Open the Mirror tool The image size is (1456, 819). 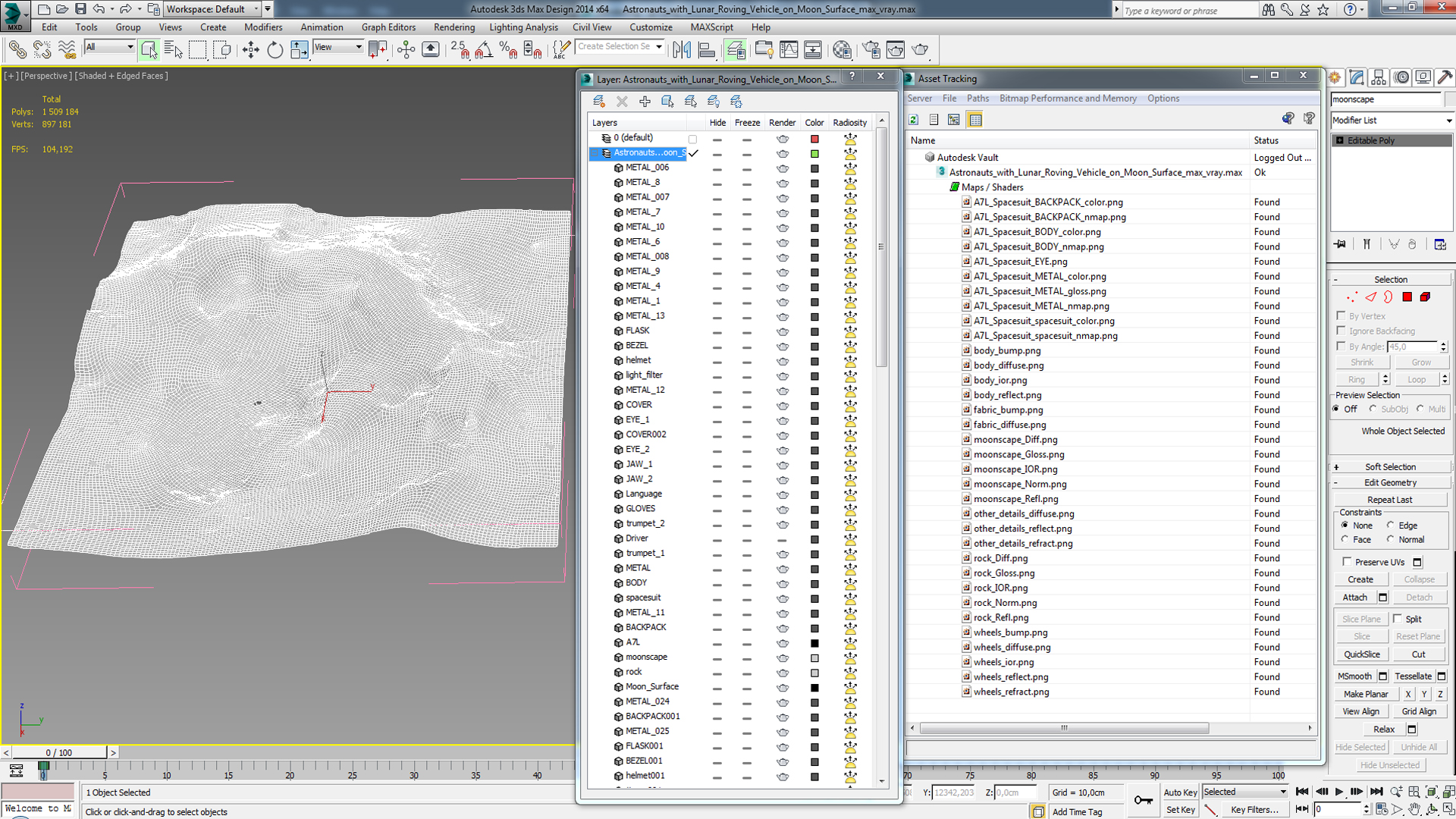(682, 50)
